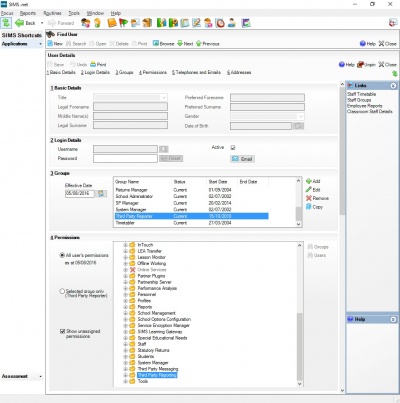
Task: Jump to 4 Permissions section tab
Action: 153,72
